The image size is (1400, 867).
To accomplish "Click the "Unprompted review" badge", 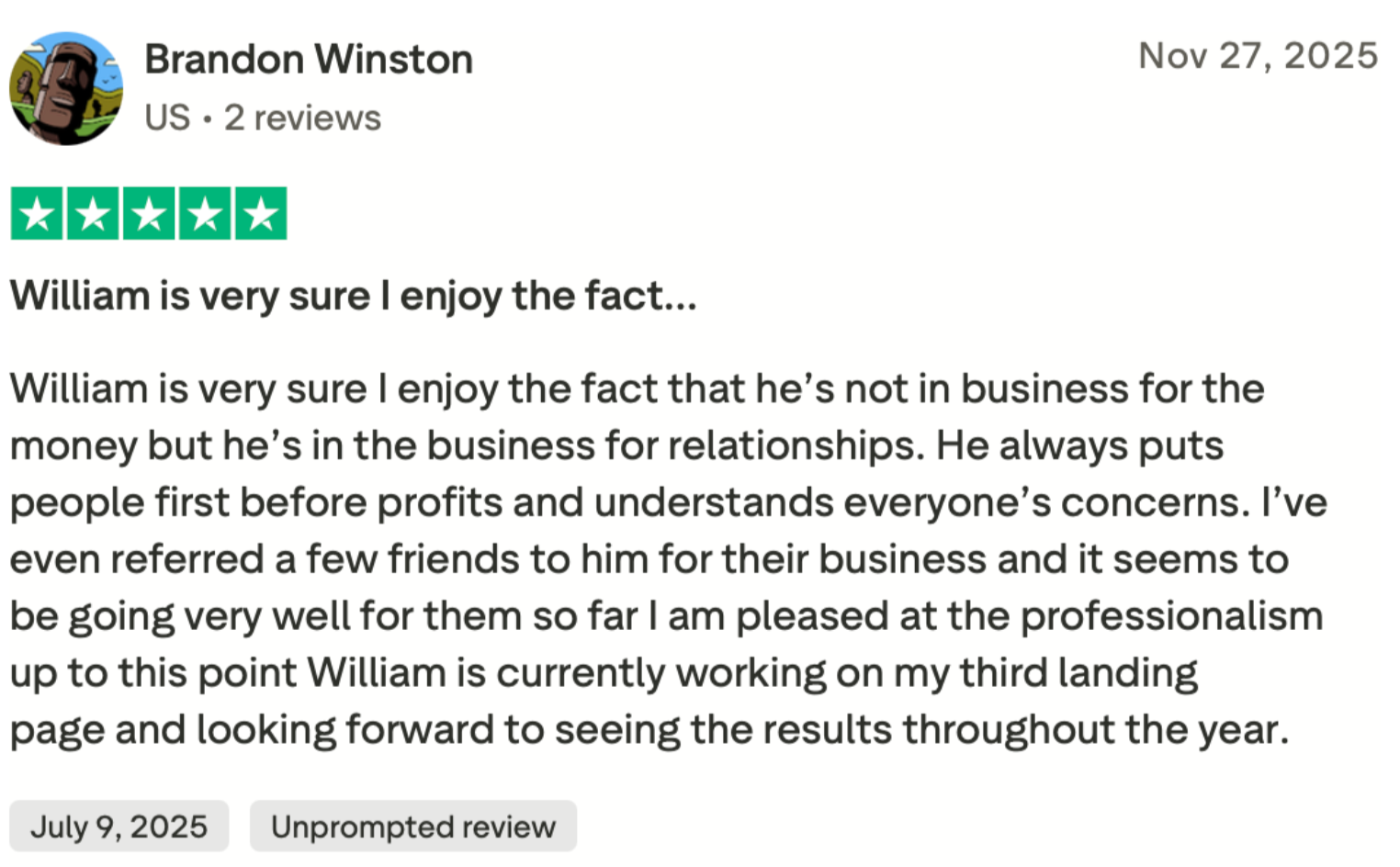I will point(413,827).
